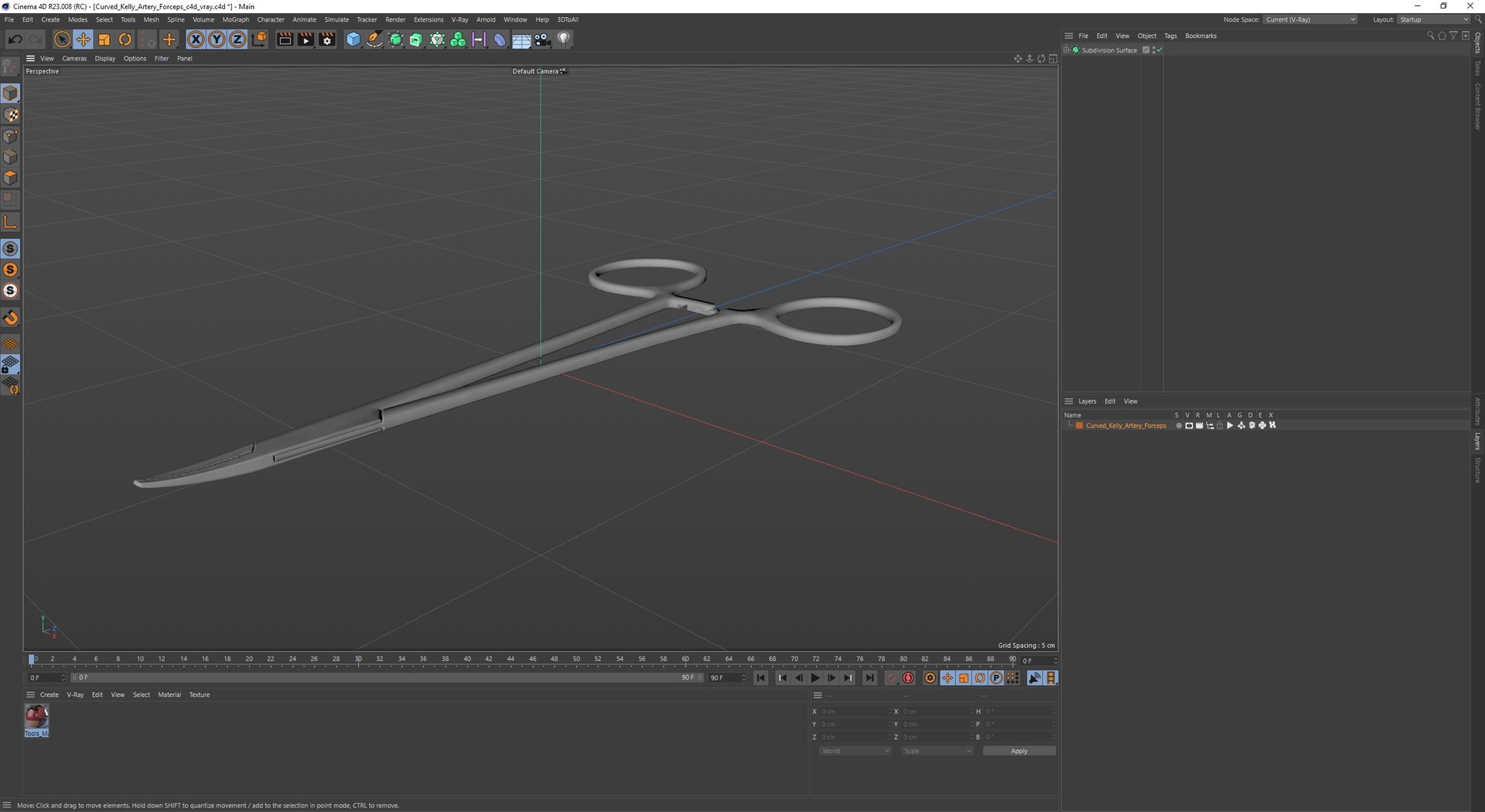1485x812 pixels.
Task: Open the viewport Cameras menu
Action: tap(74, 59)
